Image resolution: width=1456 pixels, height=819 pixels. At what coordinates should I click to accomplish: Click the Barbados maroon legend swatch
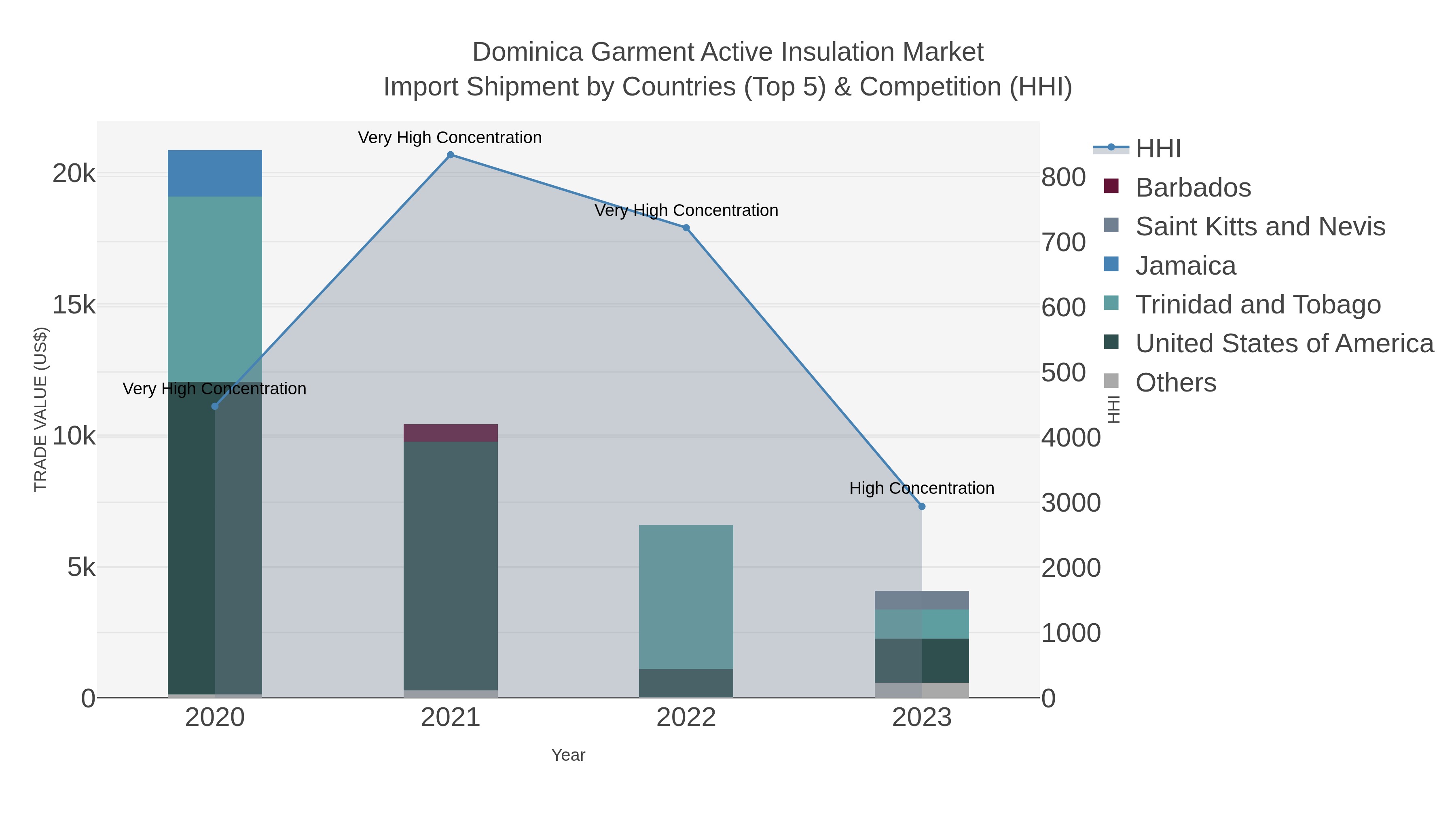pos(1111,186)
